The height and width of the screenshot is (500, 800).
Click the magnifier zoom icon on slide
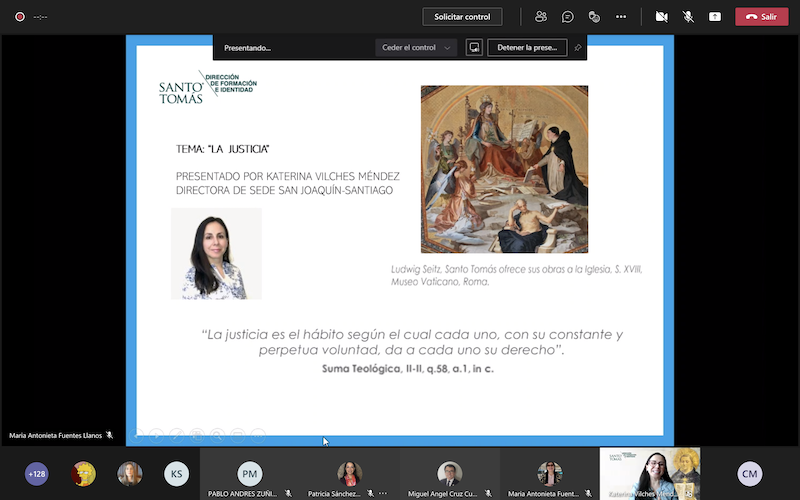click(x=217, y=435)
